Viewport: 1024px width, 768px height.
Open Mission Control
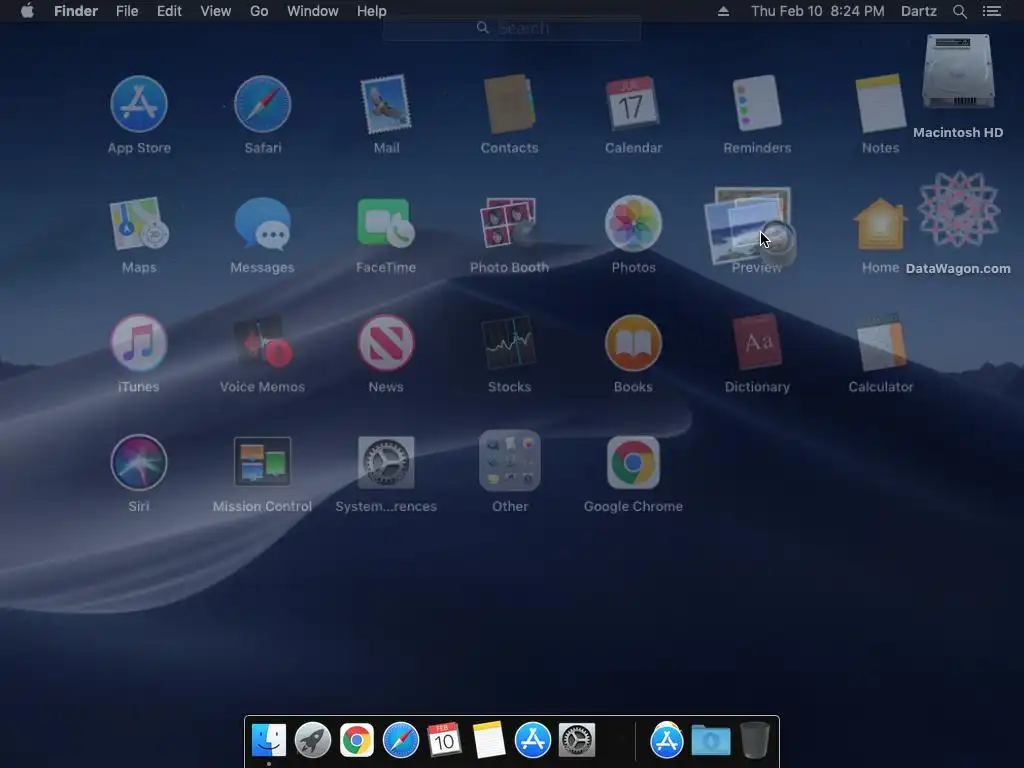263,462
